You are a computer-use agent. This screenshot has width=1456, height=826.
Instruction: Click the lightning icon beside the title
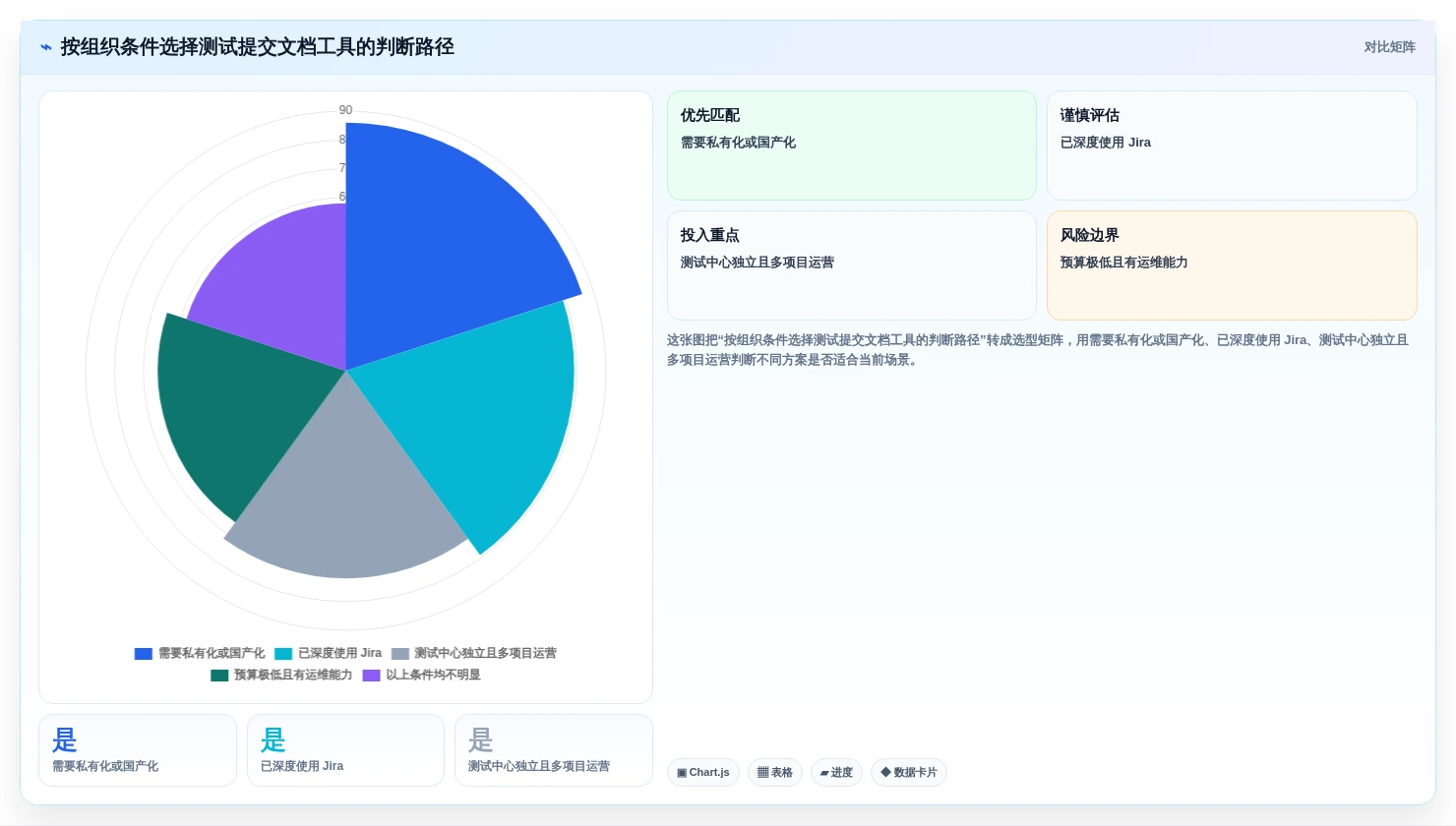46,47
